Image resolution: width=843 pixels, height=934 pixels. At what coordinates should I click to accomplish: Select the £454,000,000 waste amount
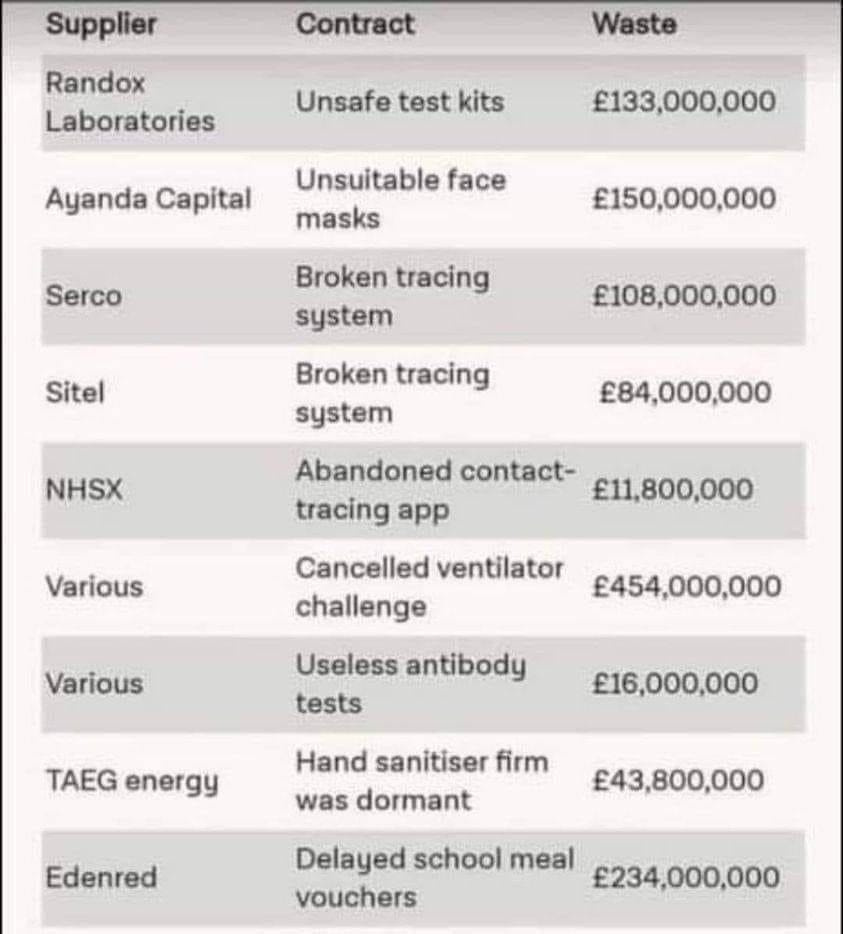[686, 587]
